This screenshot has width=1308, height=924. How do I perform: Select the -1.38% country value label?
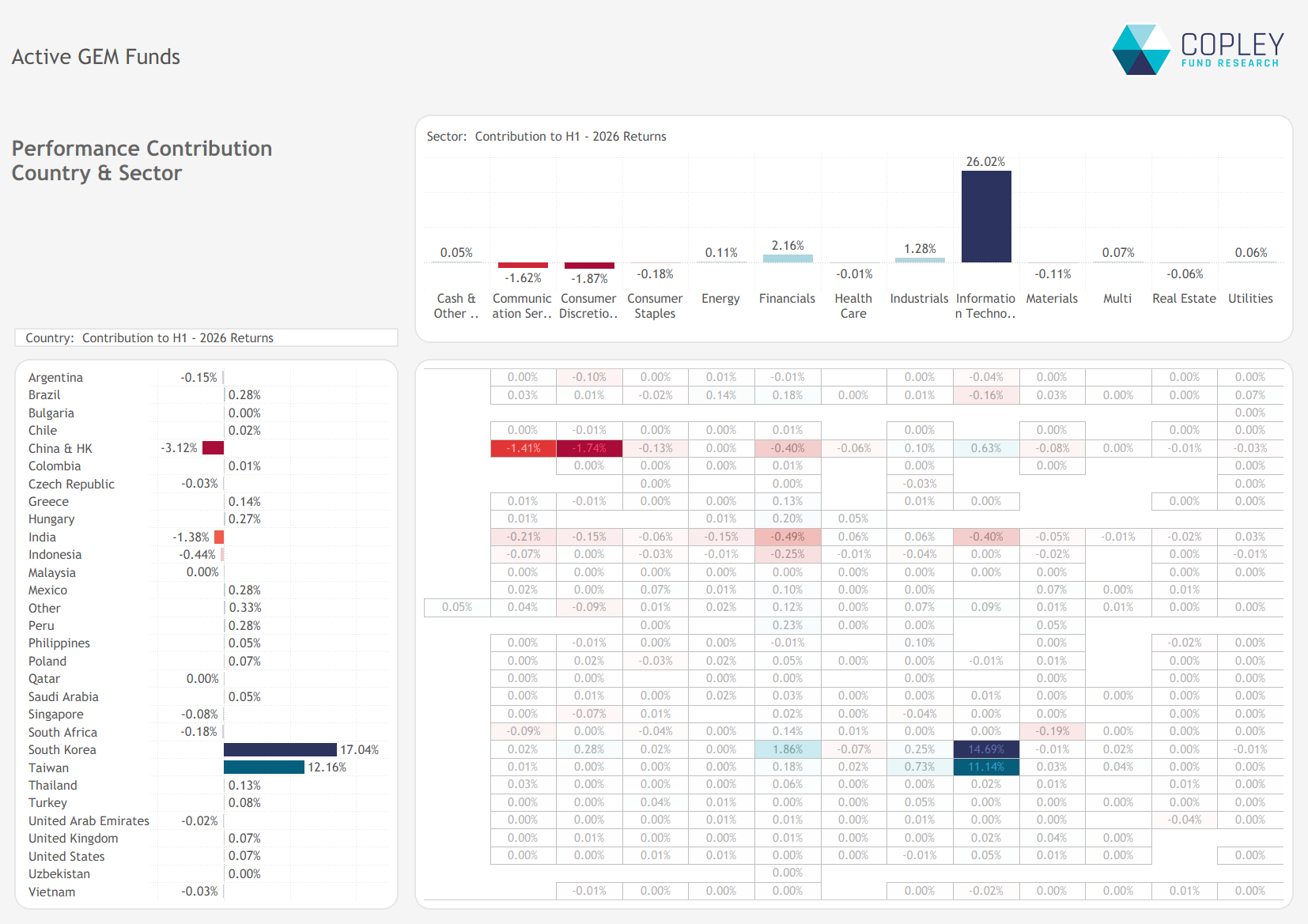tap(191, 537)
